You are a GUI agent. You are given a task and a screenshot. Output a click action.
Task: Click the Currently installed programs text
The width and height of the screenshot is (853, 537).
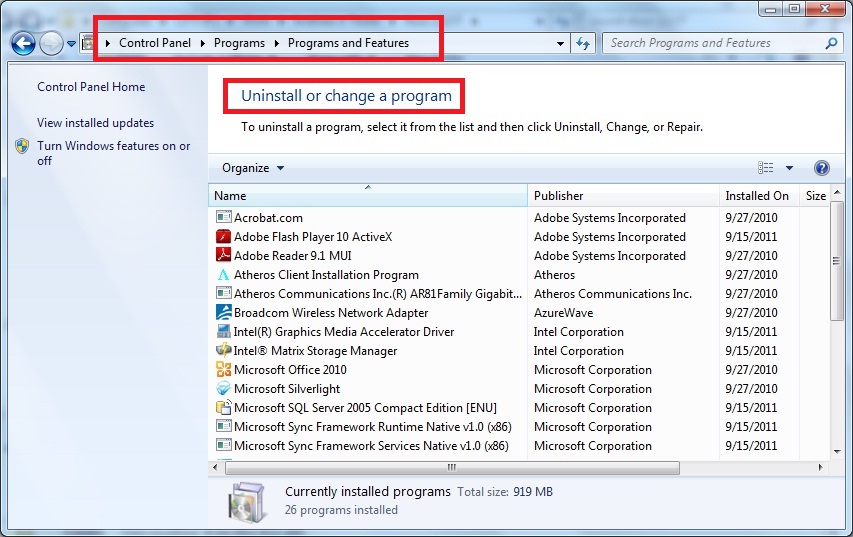point(368,492)
